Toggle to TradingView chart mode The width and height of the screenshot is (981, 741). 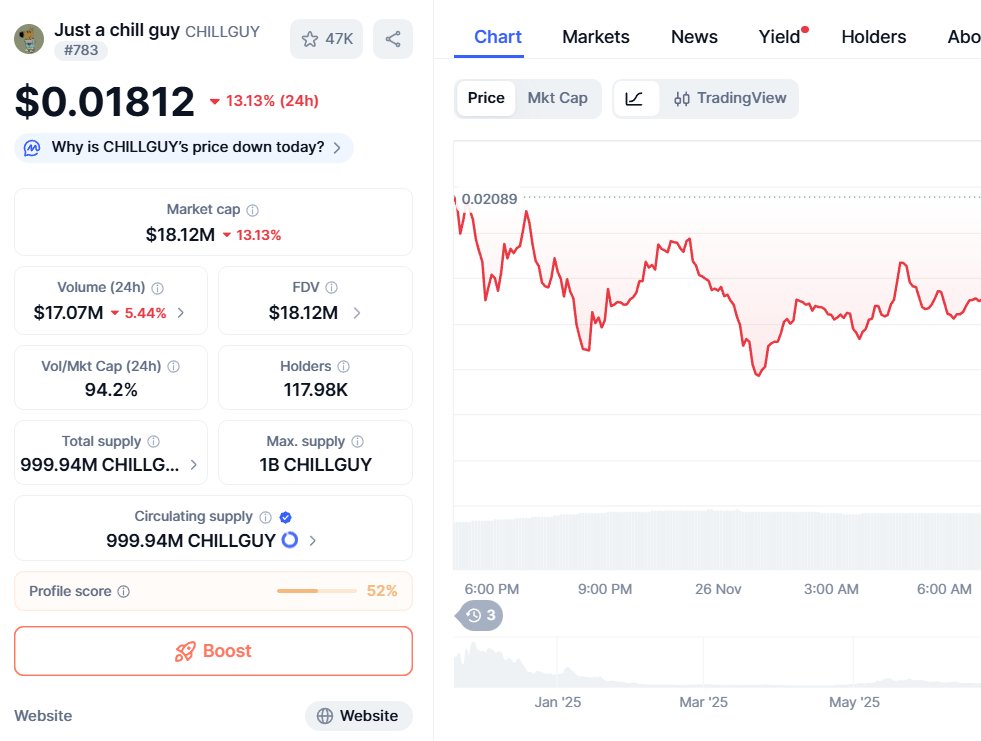tap(730, 98)
